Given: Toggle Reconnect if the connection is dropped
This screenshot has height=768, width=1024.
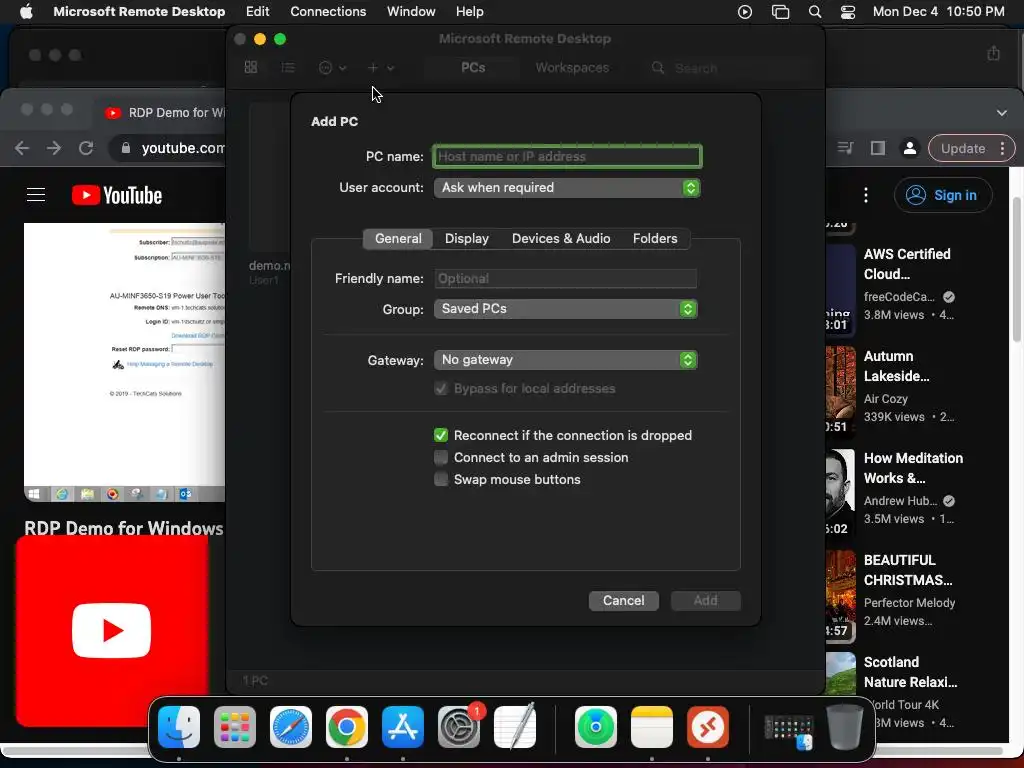Looking at the screenshot, I should [x=441, y=435].
